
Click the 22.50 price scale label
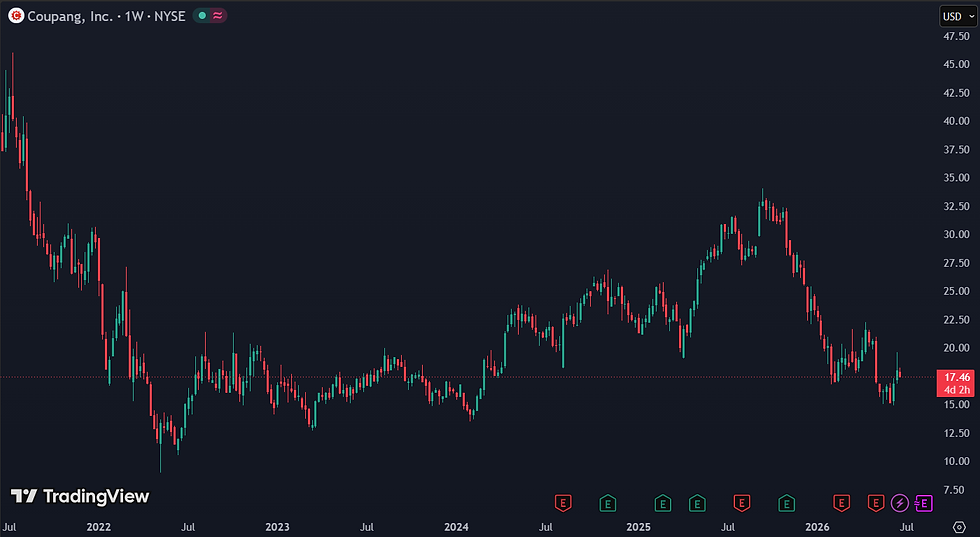tap(956, 320)
